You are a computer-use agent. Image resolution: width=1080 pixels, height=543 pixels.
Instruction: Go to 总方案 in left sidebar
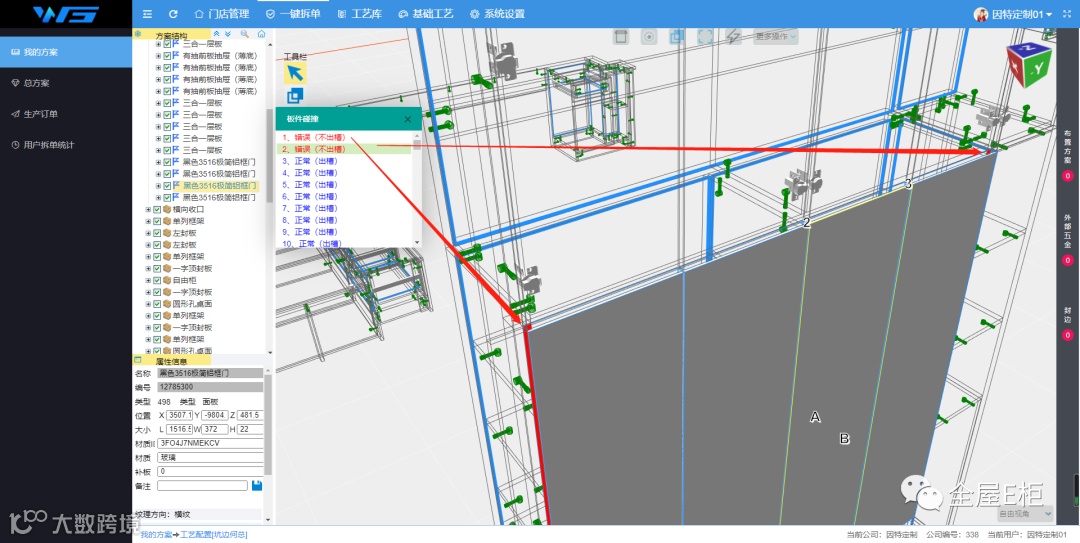[x=66, y=83]
